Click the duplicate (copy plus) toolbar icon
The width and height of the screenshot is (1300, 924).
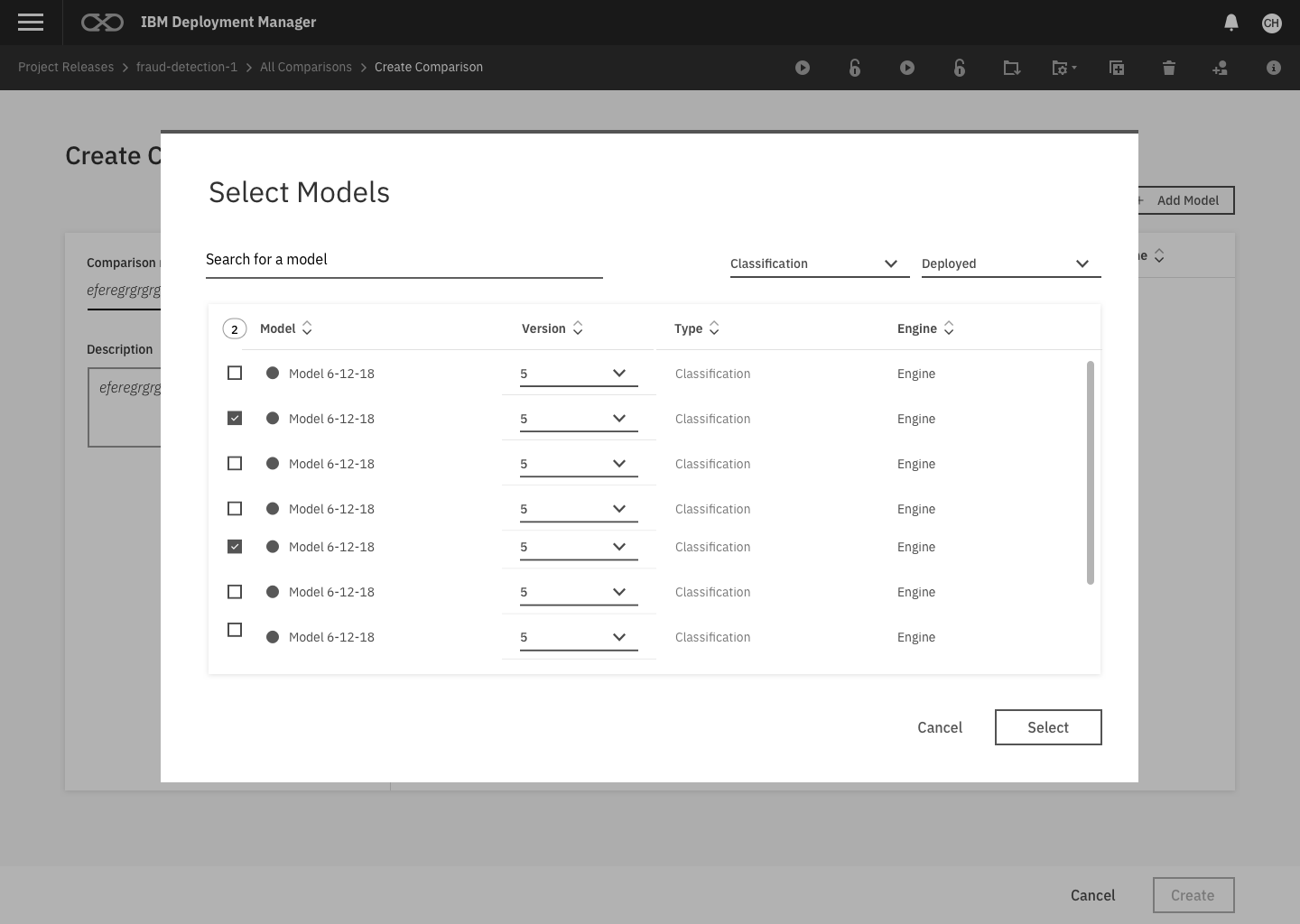pyautogui.click(x=1117, y=68)
